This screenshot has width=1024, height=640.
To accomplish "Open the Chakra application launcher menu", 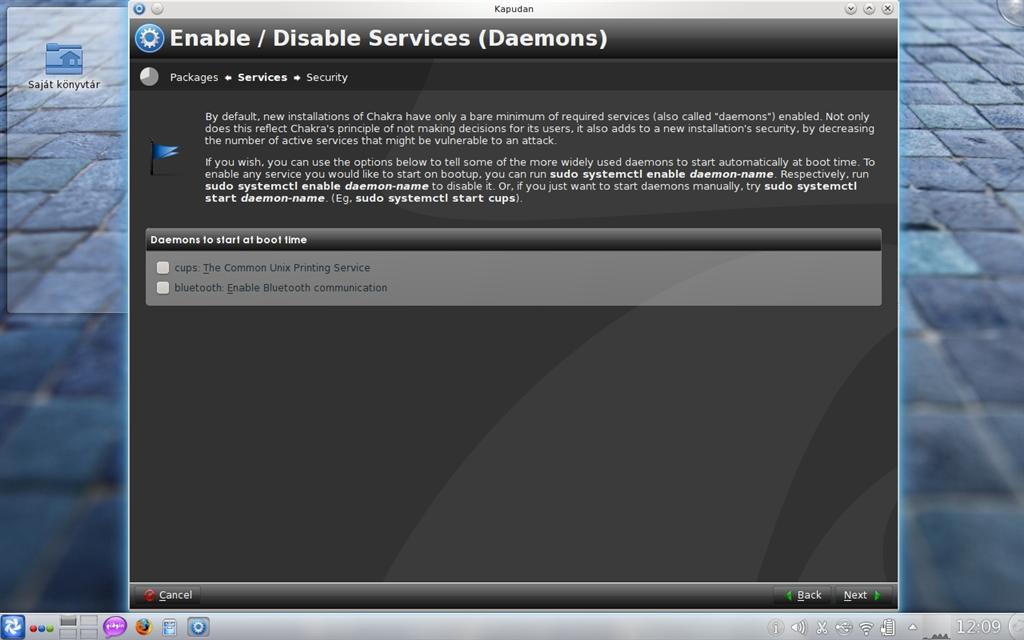I will coord(12,627).
